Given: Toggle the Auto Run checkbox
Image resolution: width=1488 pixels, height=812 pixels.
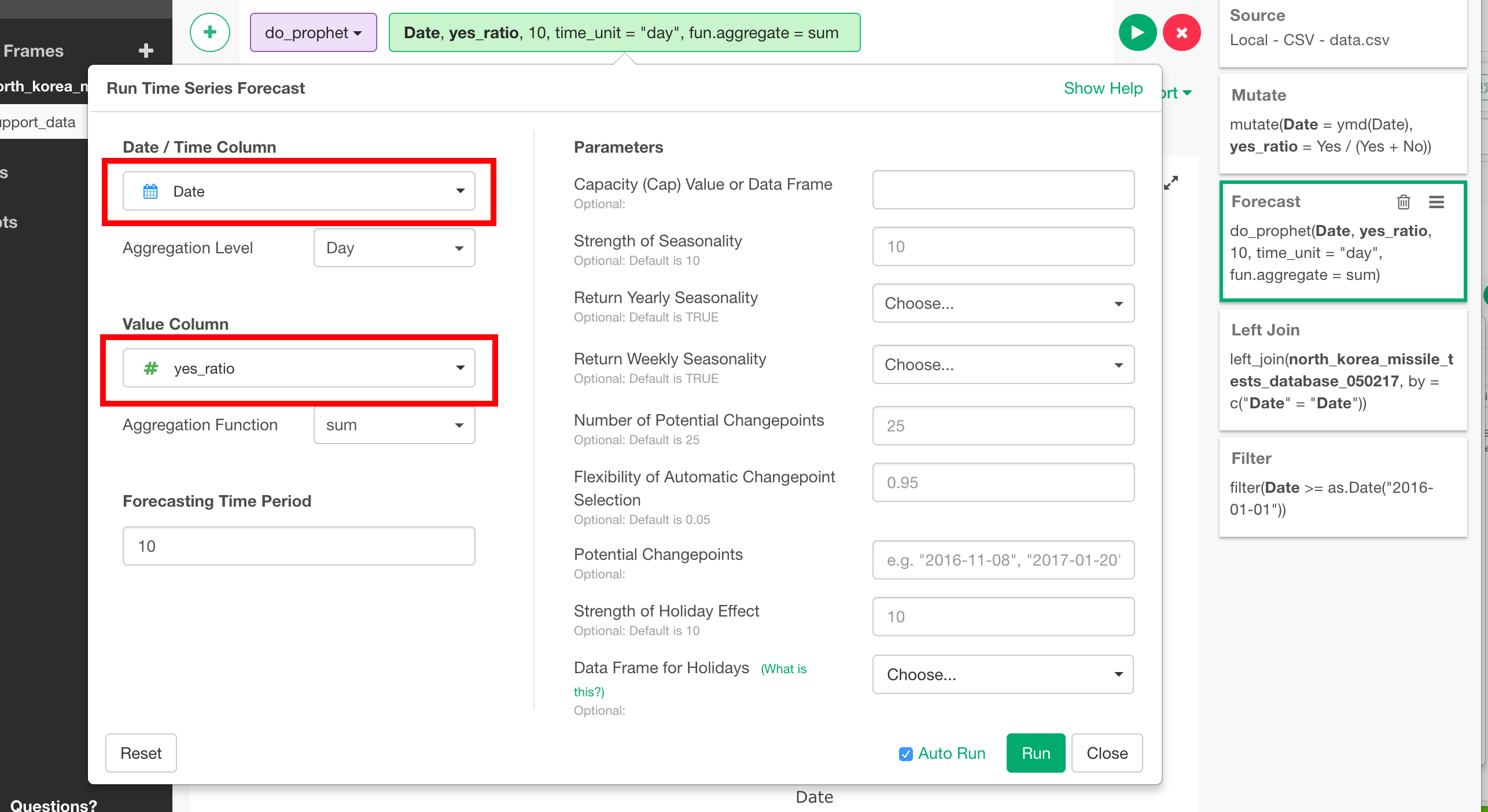Looking at the screenshot, I should pyautogui.click(x=905, y=754).
